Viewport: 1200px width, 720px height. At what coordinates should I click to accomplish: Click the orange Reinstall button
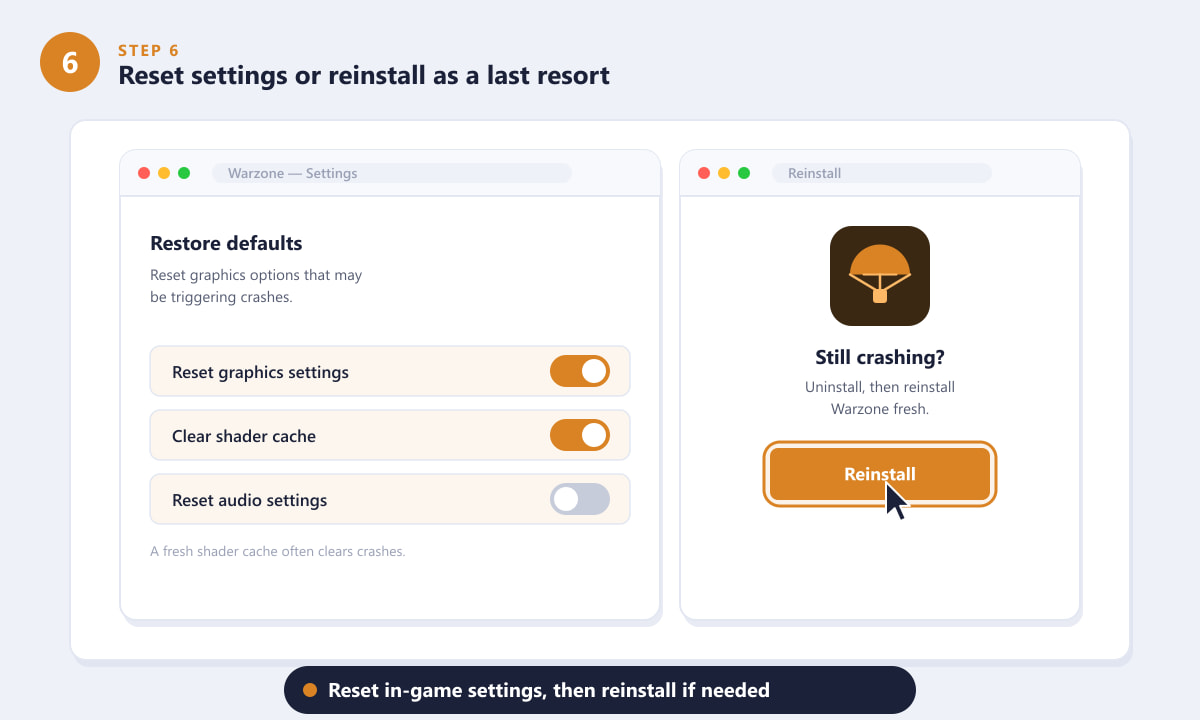click(x=880, y=474)
